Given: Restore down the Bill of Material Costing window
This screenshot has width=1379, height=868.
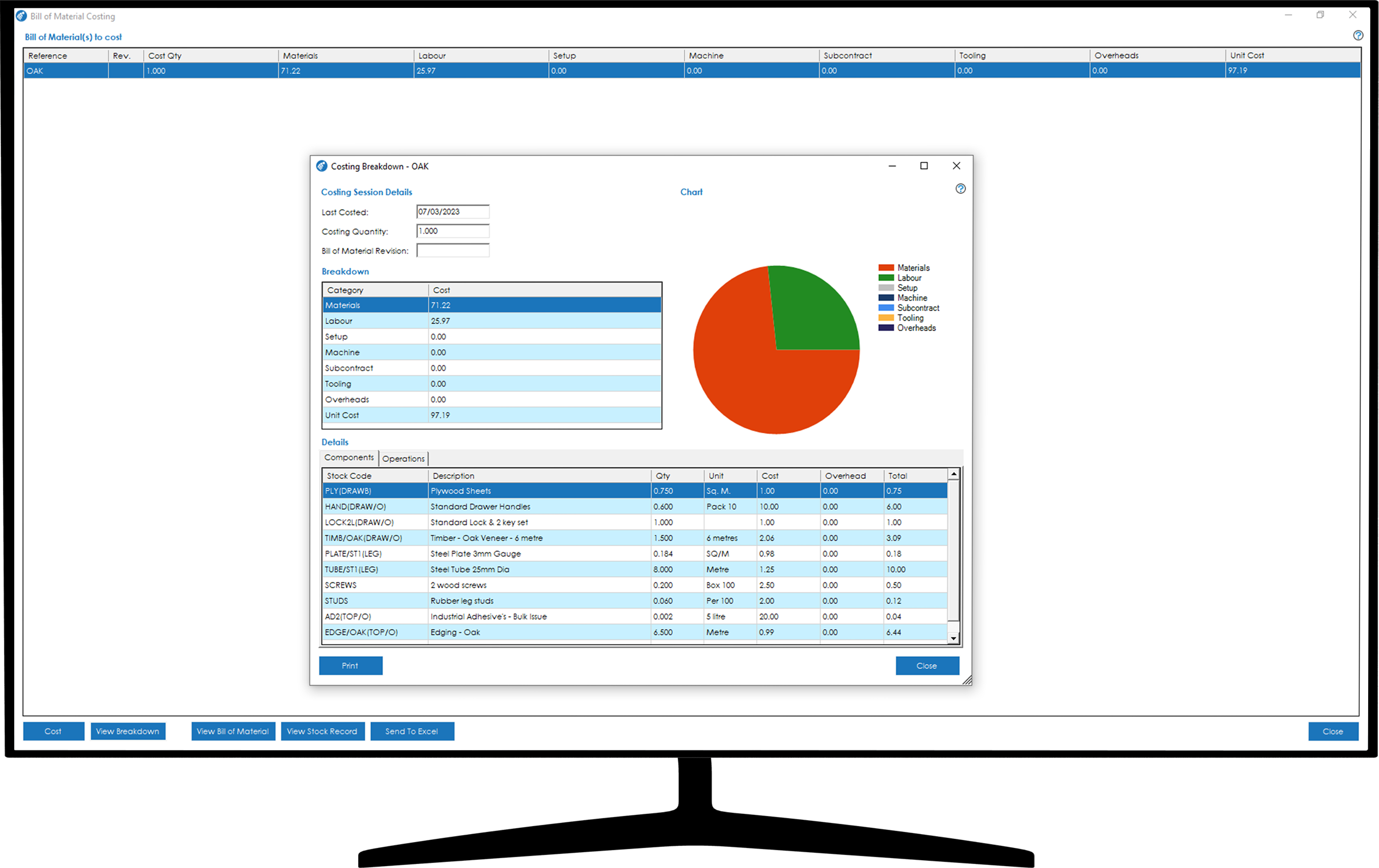Looking at the screenshot, I should (x=1320, y=15).
